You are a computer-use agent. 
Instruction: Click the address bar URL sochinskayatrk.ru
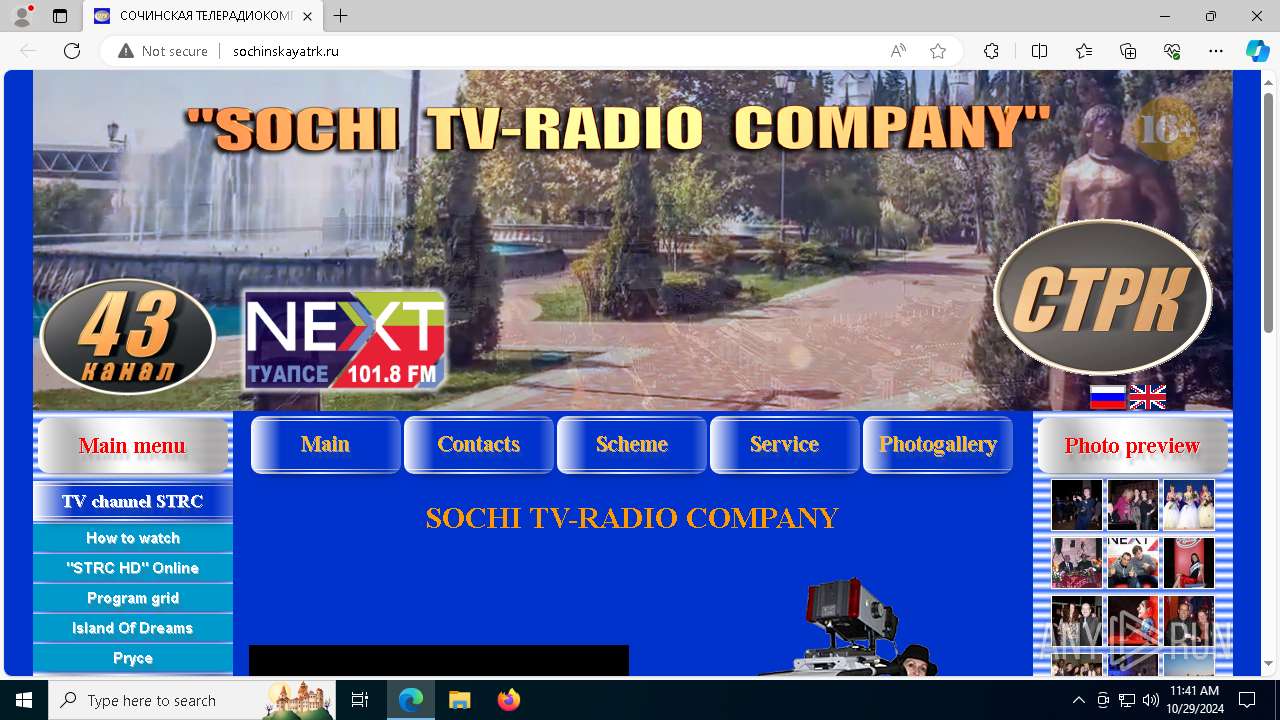[x=286, y=51]
